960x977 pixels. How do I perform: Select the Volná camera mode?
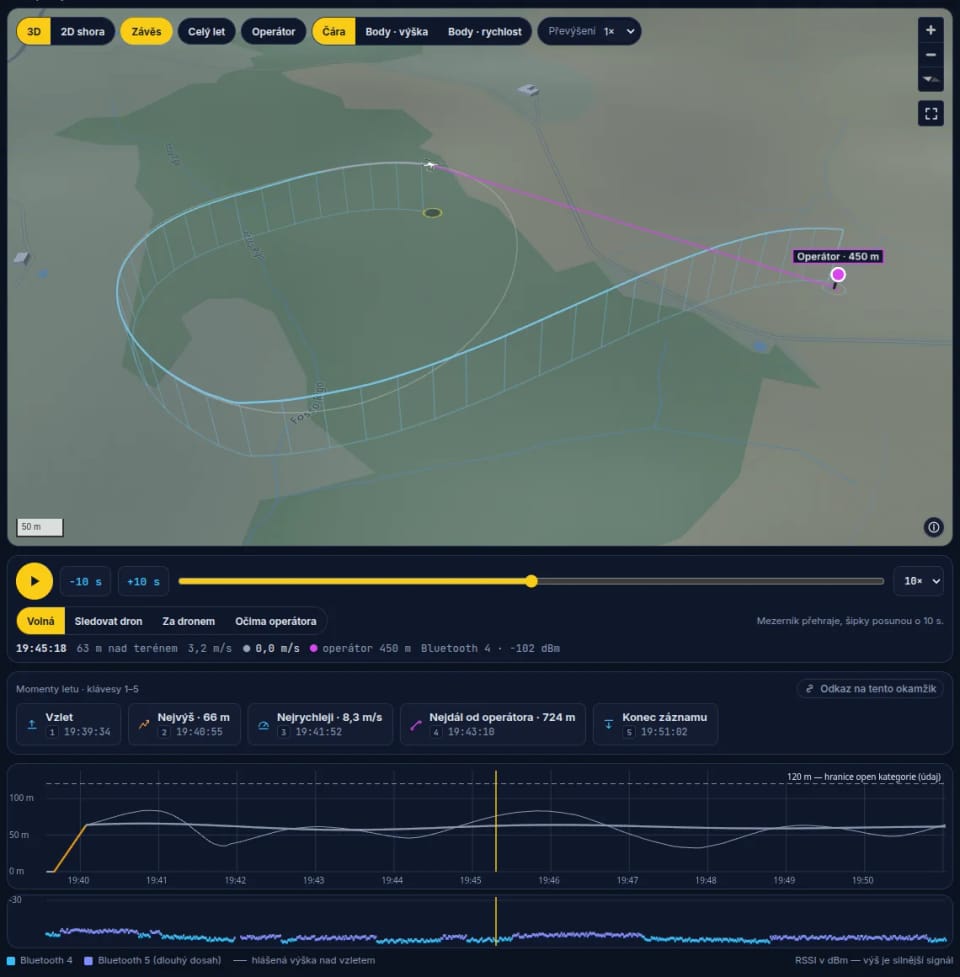click(40, 621)
